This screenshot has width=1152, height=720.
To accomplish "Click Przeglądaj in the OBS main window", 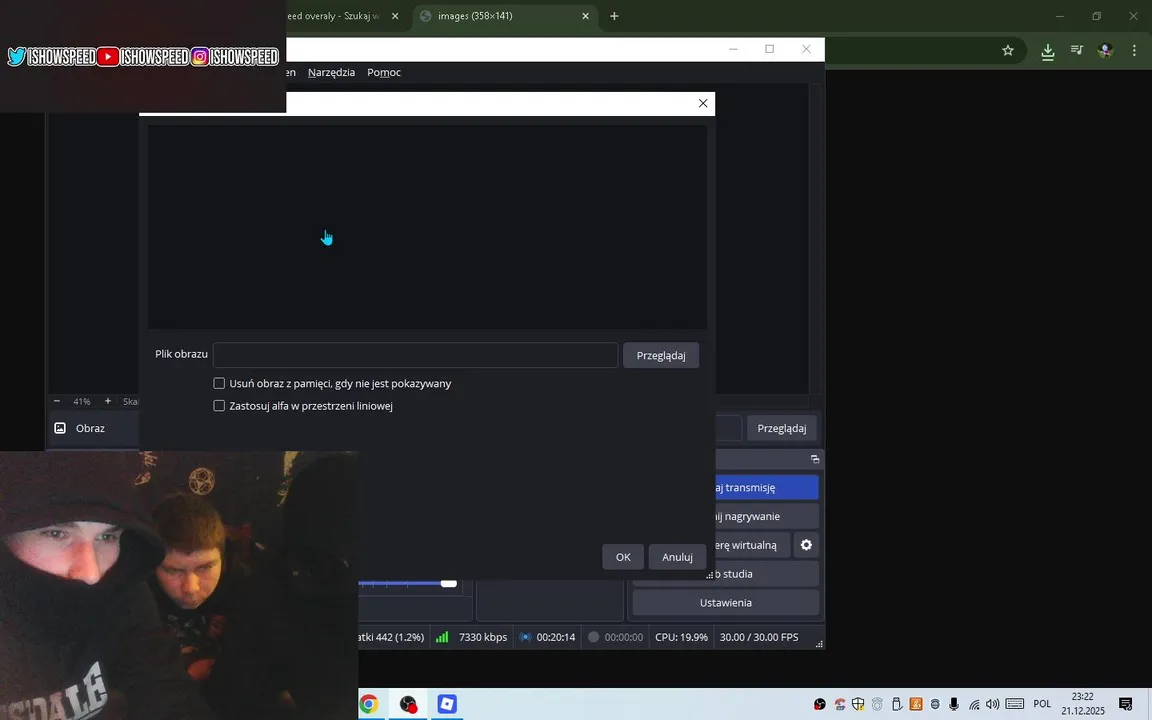I will point(782,428).
